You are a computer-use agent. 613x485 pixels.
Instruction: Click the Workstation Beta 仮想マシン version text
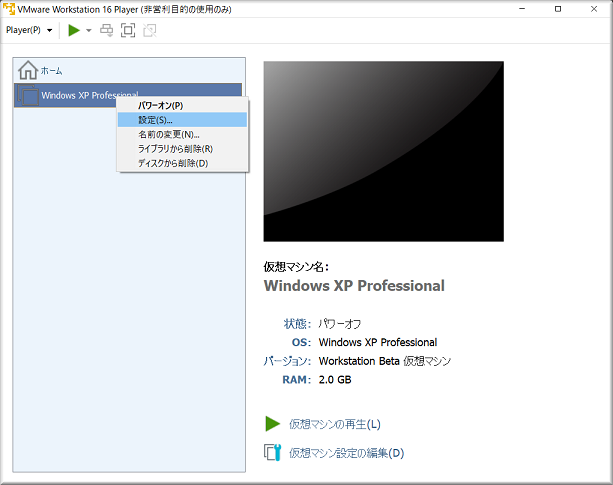coord(385,361)
